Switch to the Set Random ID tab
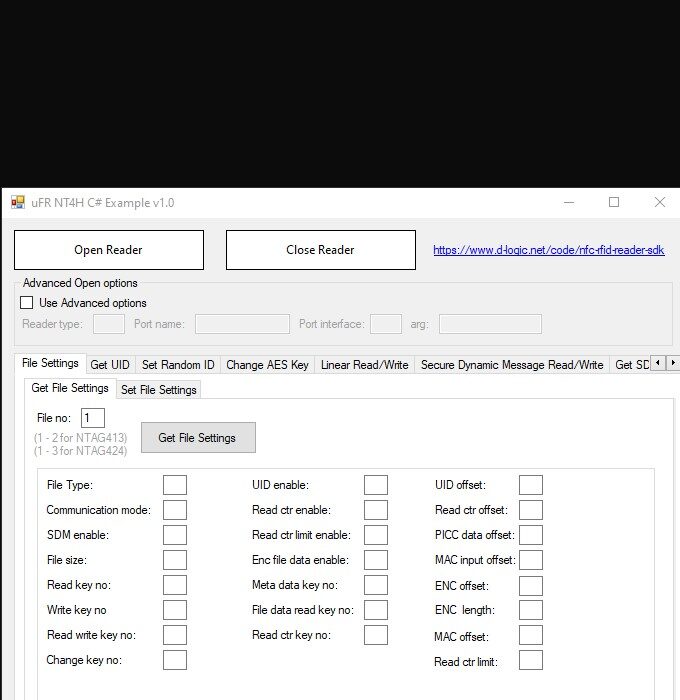 point(178,365)
